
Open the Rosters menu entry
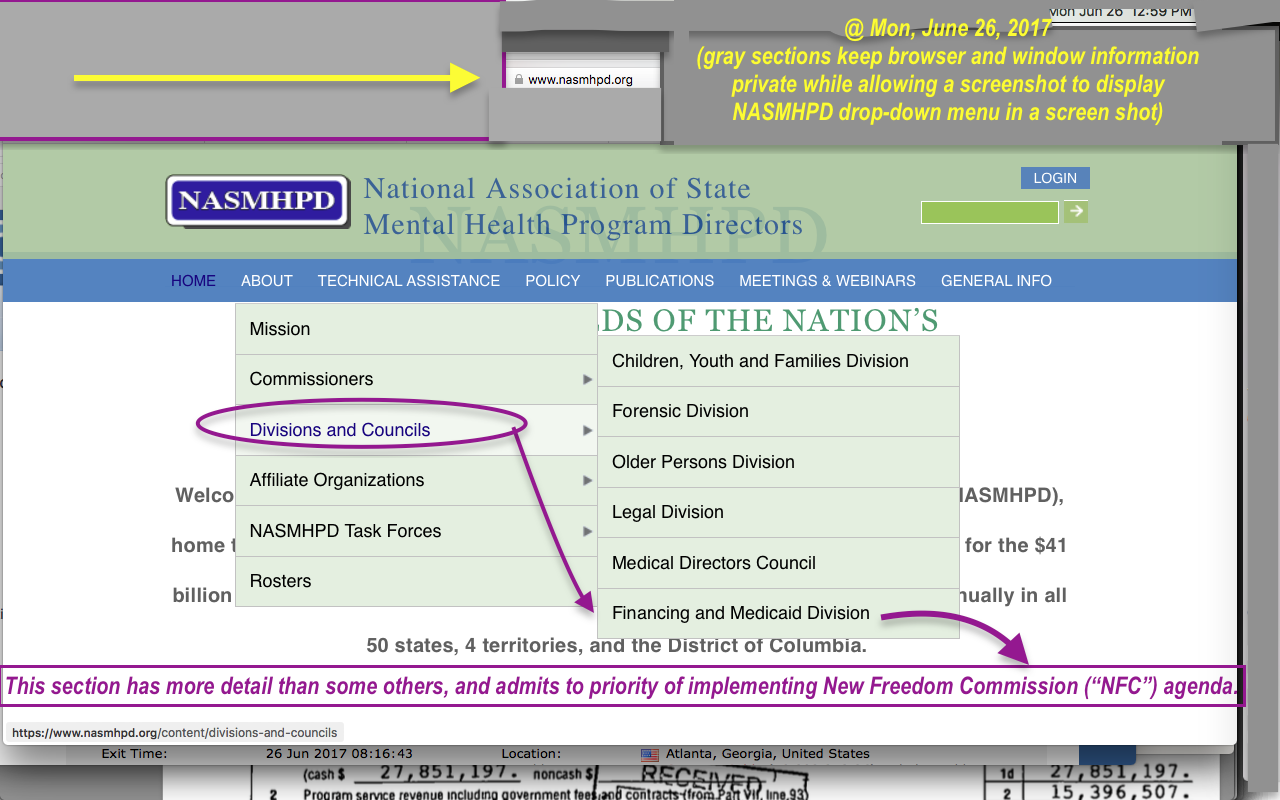pyautogui.click(x=280, y=581)
